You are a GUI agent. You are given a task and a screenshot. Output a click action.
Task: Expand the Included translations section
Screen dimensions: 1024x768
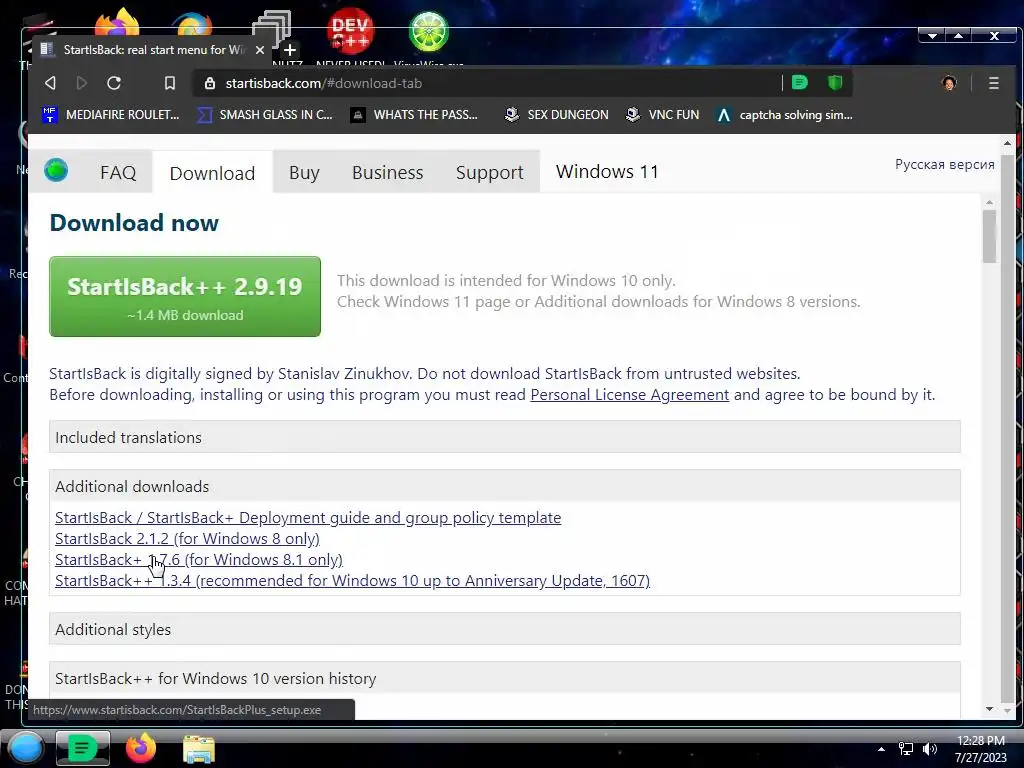[x=505, y=437]
